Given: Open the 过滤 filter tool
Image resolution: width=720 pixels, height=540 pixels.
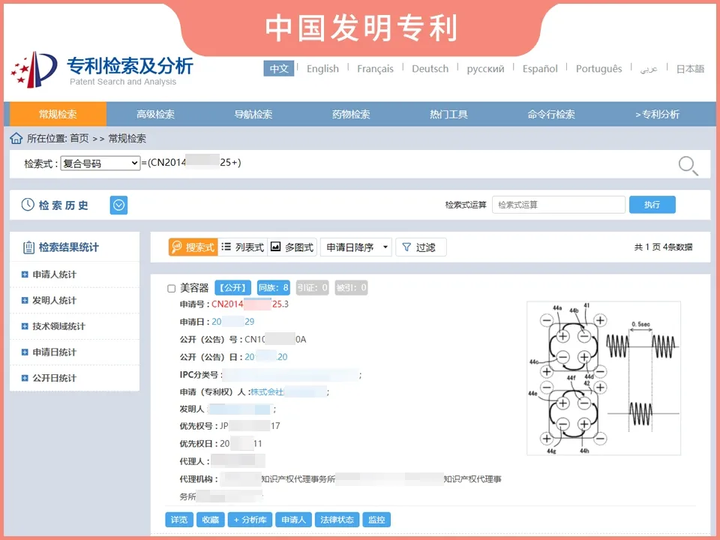Looking at the screenshot, I should tap(418, 247).
